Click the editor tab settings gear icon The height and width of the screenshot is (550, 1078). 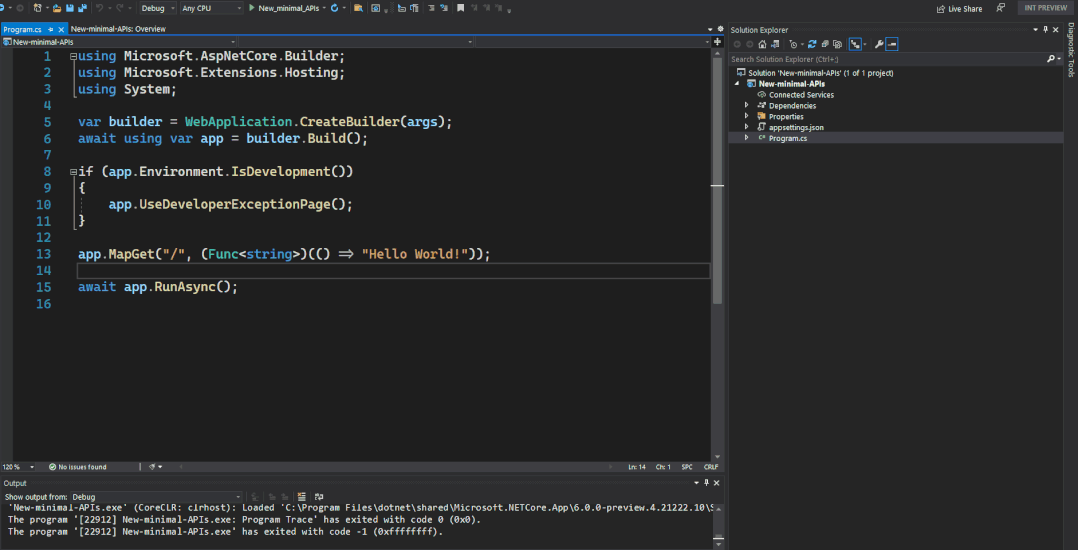tap(720, 30)
